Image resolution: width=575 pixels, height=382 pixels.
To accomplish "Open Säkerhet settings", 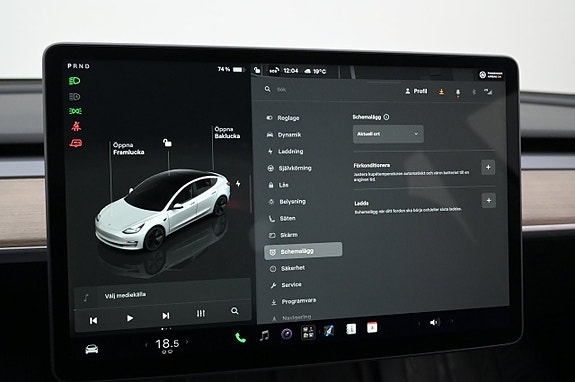I will [288, 268].
